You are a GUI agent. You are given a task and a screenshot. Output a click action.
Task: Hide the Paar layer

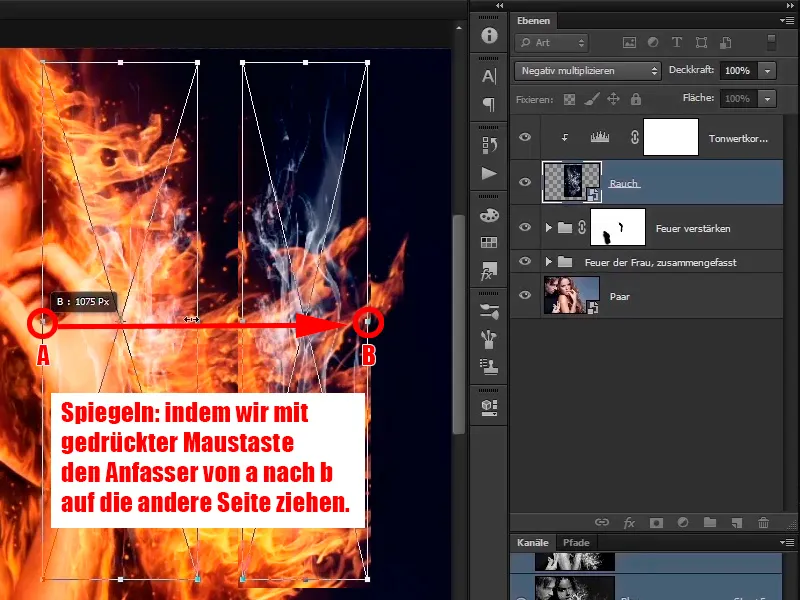pos(525,295)
